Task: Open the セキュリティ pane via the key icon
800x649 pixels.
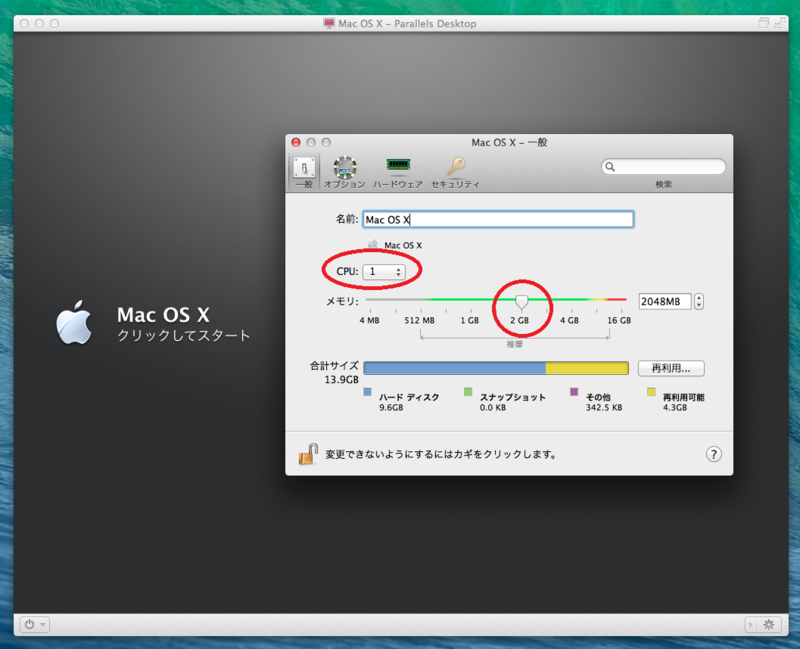Action: tap(458, 166)
